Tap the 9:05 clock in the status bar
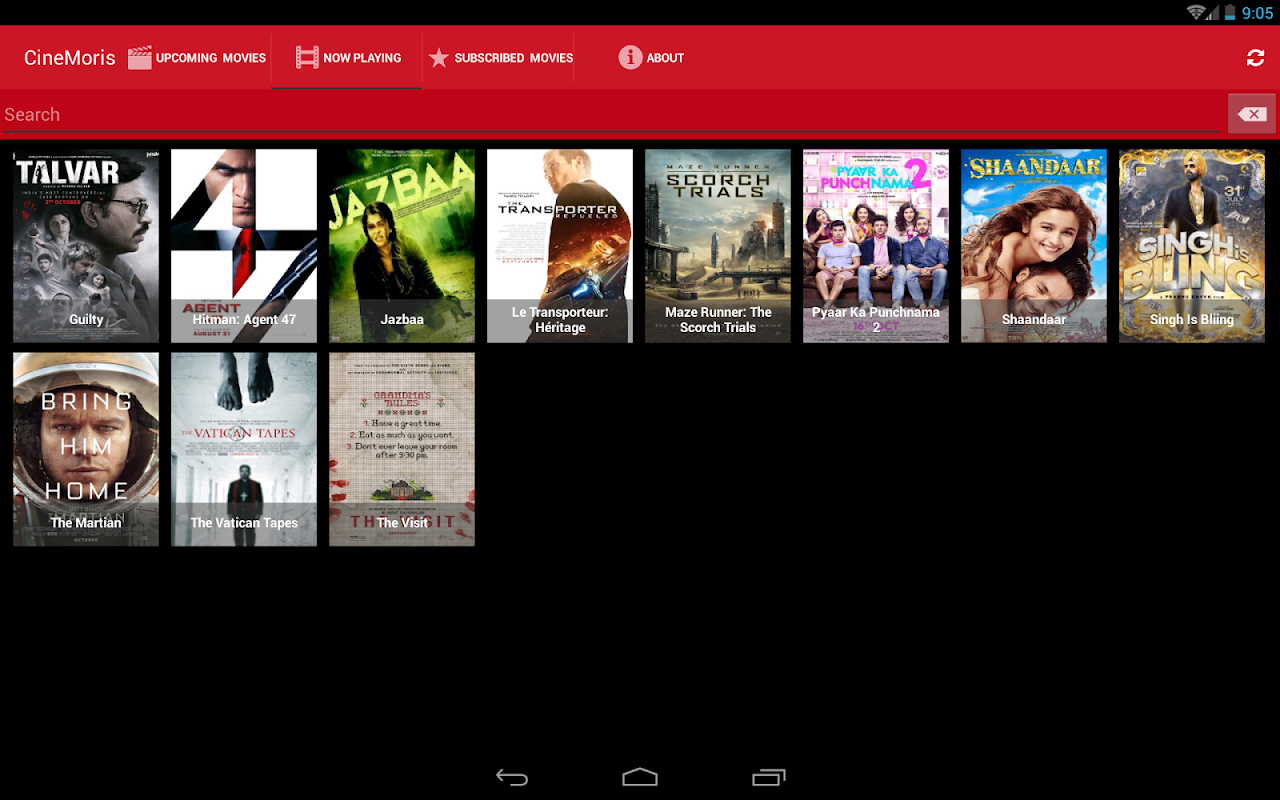The width and height of the screenshot is (1280, 800). tap(1258, 13)
